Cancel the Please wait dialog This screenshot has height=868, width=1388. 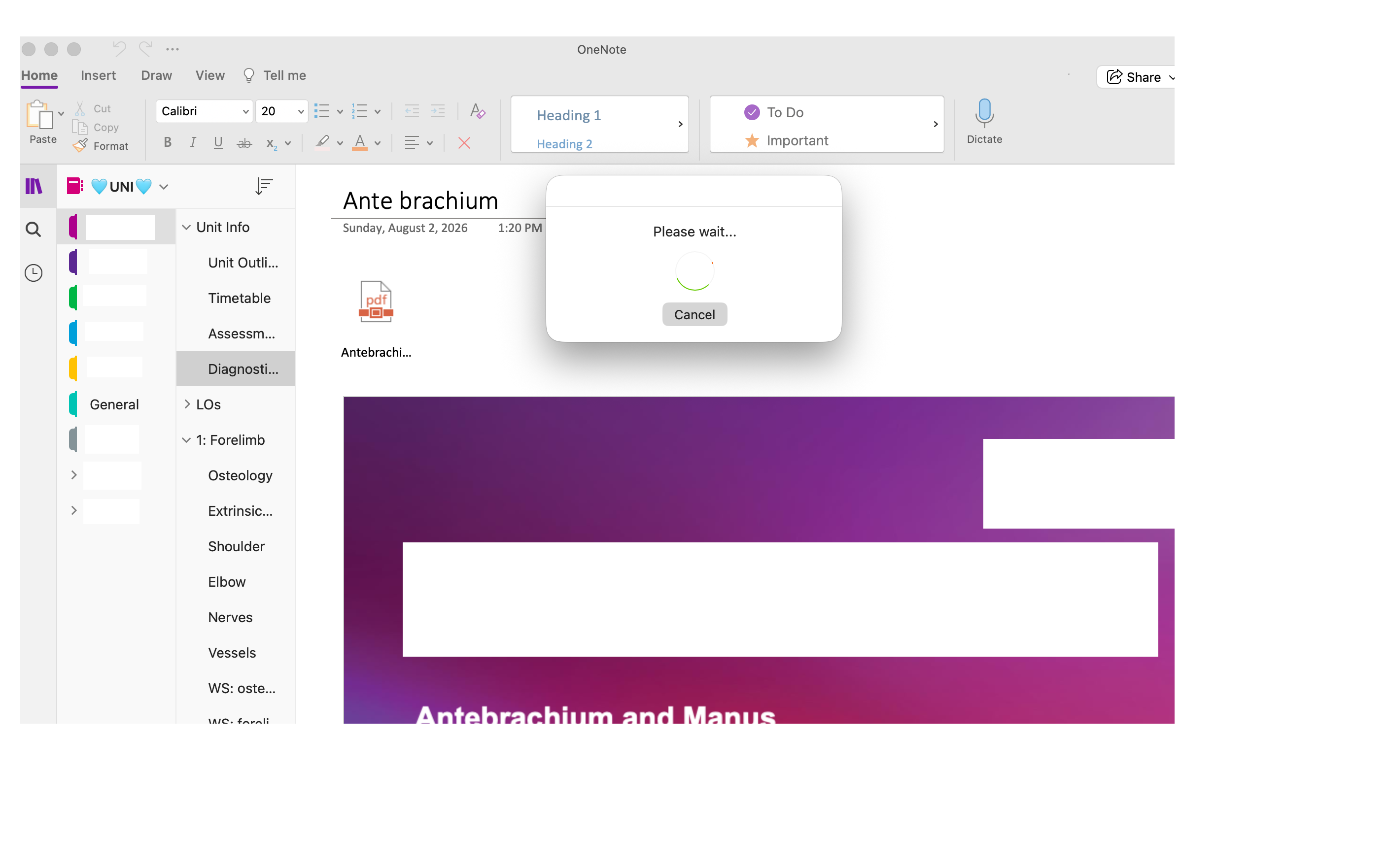[x=694, y=315]
